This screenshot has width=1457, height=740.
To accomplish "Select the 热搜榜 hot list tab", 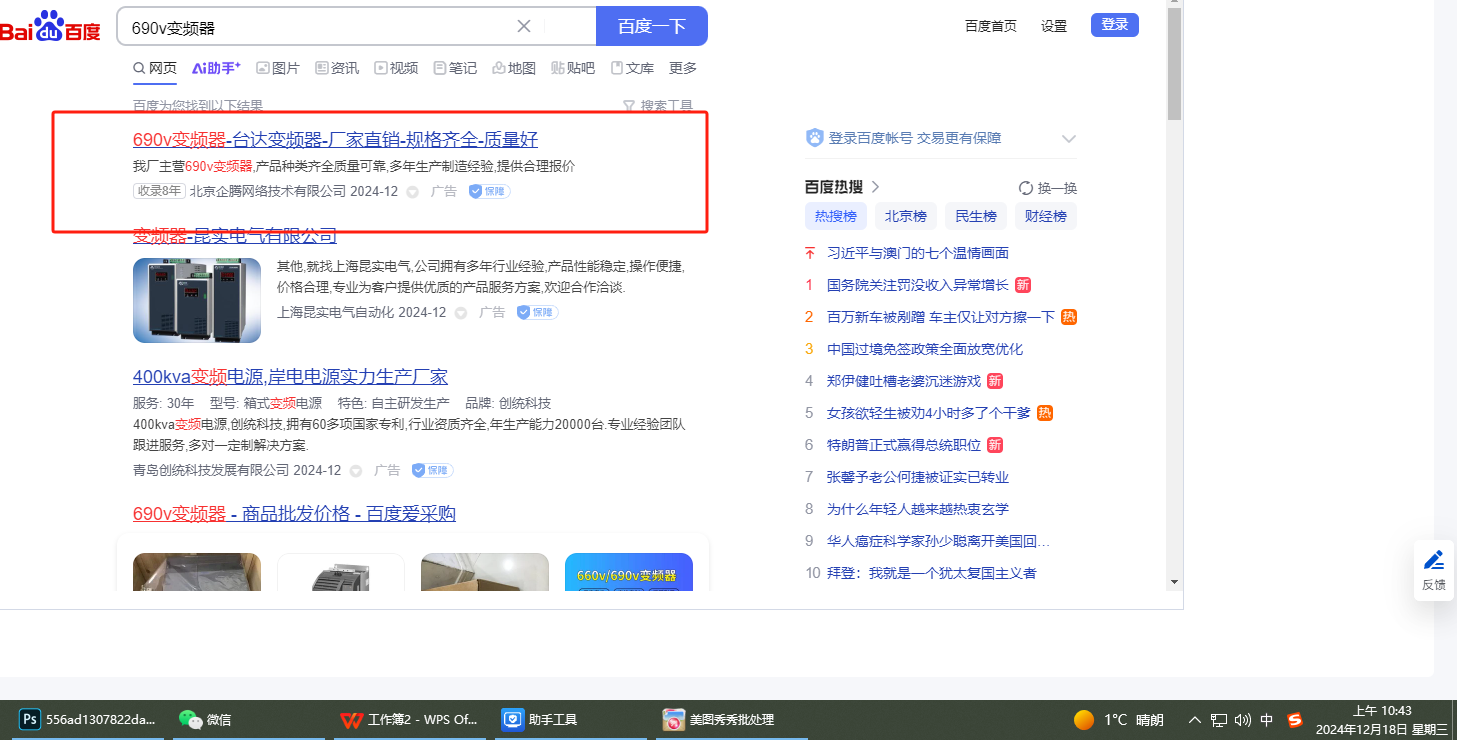I will (x=836, y=216).
